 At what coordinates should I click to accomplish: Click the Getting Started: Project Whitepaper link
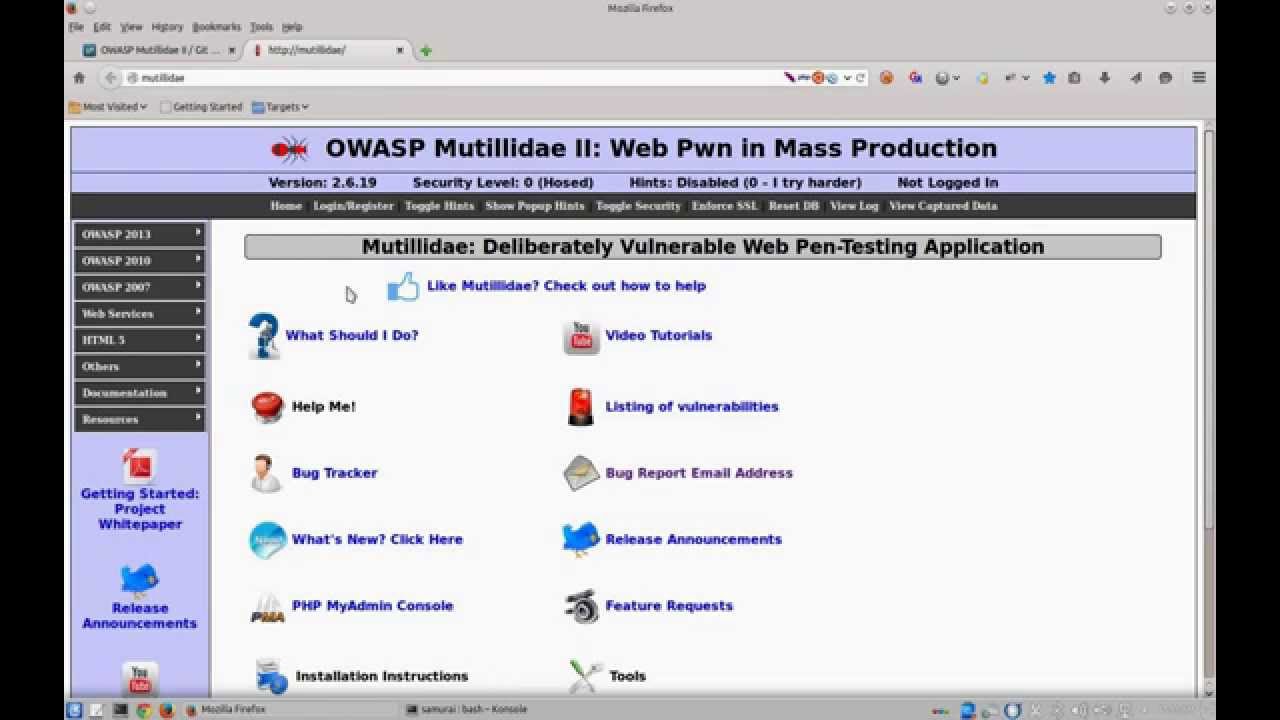pyautogui.click(x=140, y=509)
